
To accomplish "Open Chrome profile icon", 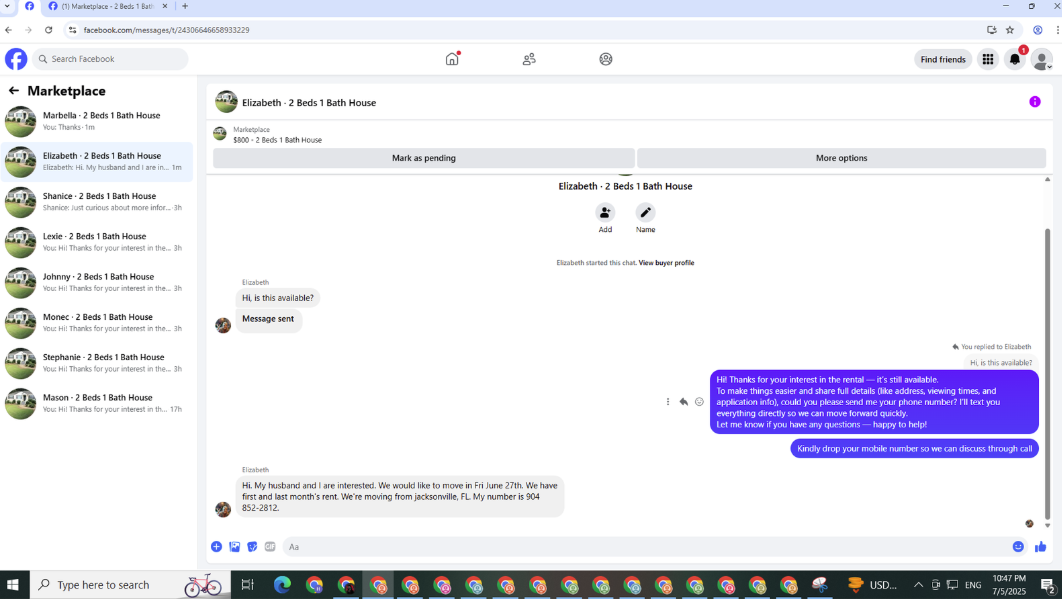I will coord(1037,30).
